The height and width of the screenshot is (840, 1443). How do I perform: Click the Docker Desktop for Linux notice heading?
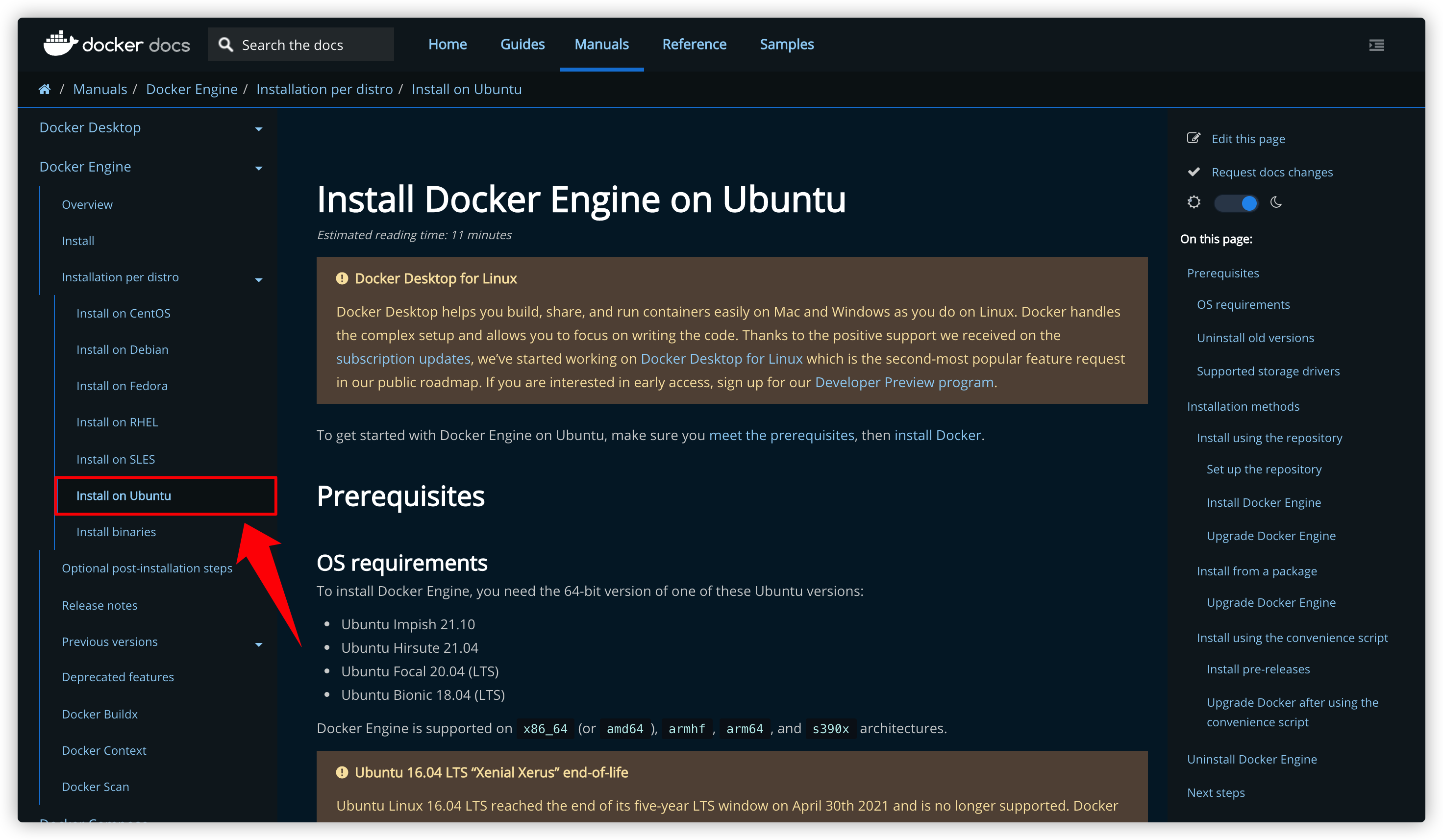[435, 278]
